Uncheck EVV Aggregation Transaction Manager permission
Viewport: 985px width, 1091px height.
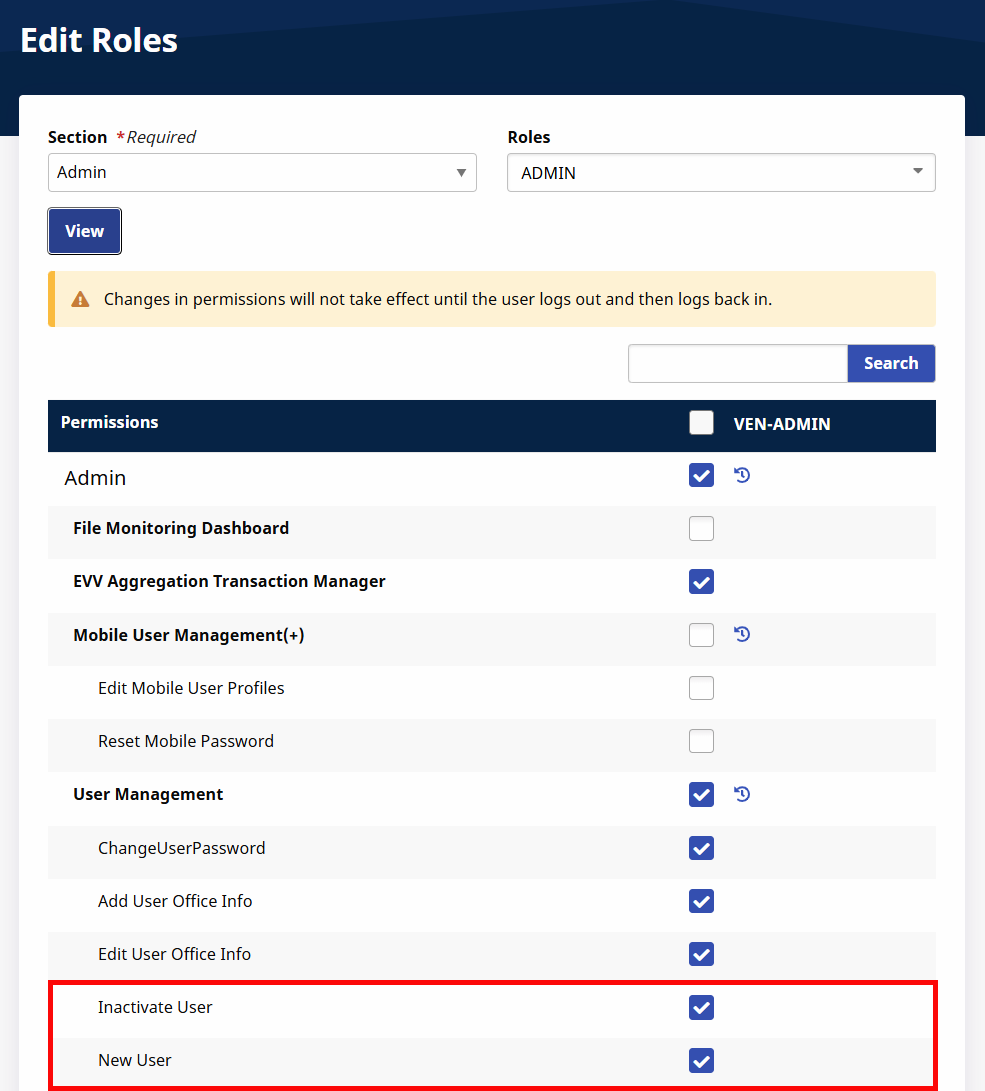coord(702,581)
